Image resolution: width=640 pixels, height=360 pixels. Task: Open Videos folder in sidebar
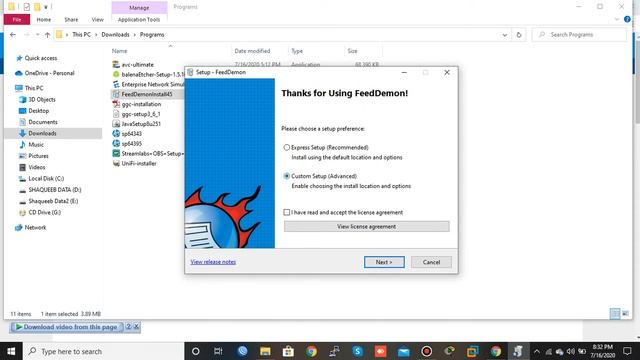(37, 167)
